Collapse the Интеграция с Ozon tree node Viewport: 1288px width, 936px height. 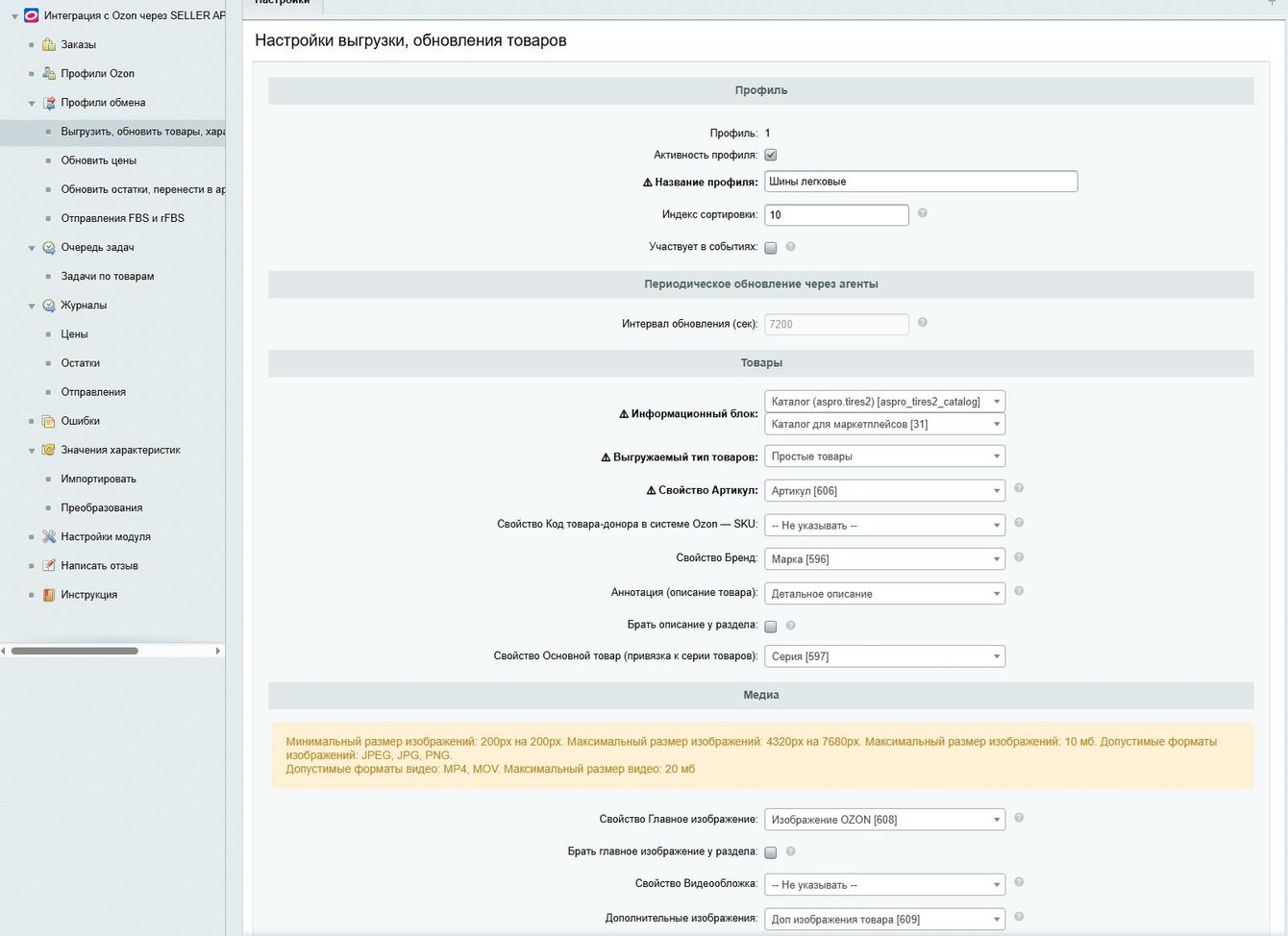click(14, 16)
